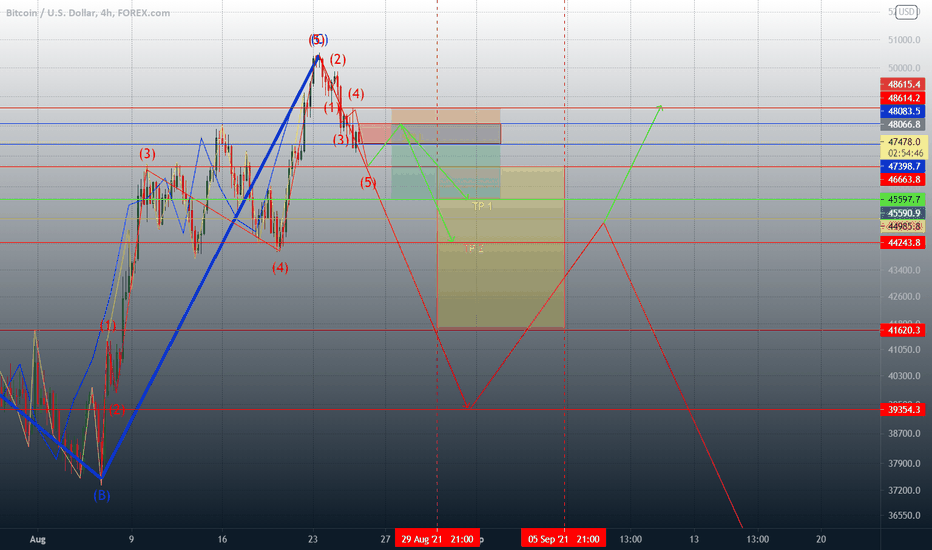Click the USD currency button
The image size is (932, 550).
tap(906, 12)
